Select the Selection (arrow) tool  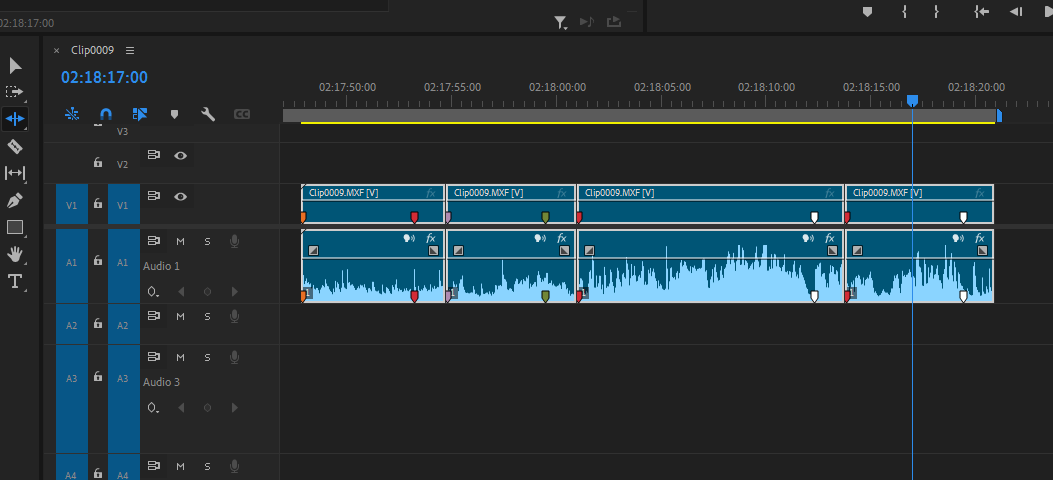pos(15,66)
